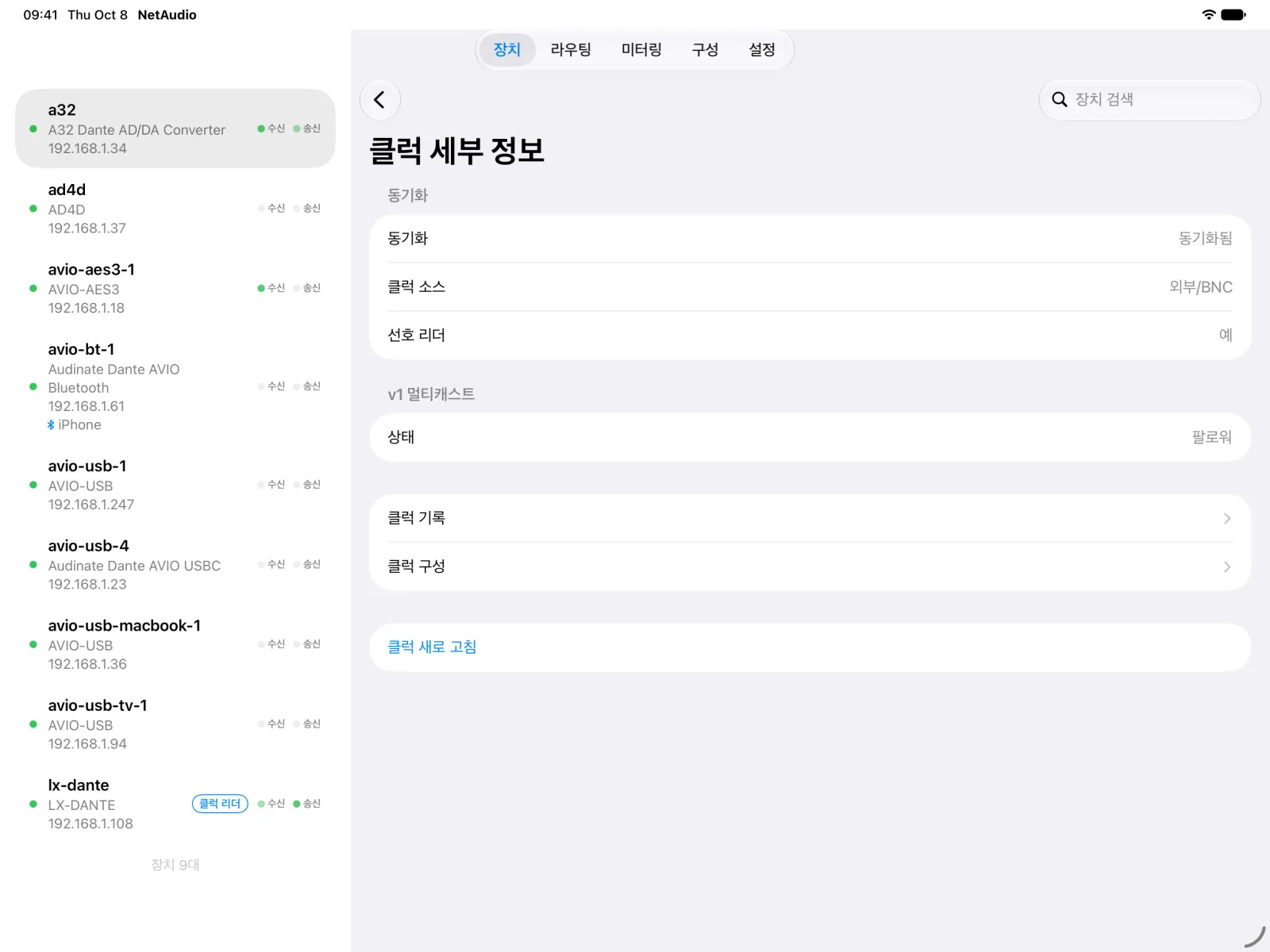This screenshot has width=1270, height=952.
Task: Open the 클럭 기록 row
Action: [810, 518]
